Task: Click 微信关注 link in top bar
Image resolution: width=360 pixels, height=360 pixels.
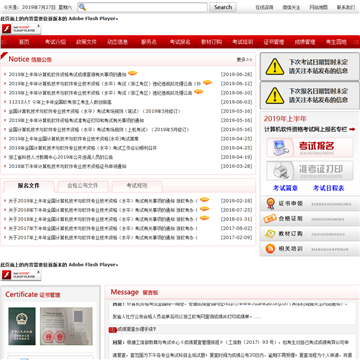Action: click(291, 7)
